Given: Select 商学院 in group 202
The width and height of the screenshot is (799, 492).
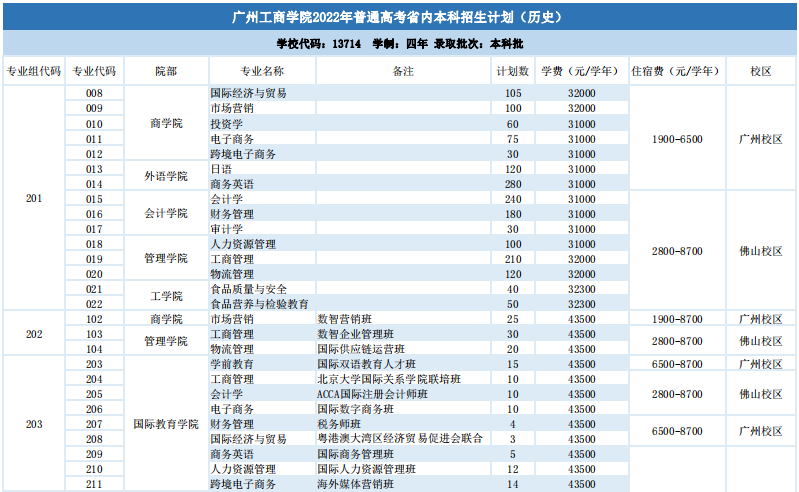Looking at the screenshot, I should 166,319.
